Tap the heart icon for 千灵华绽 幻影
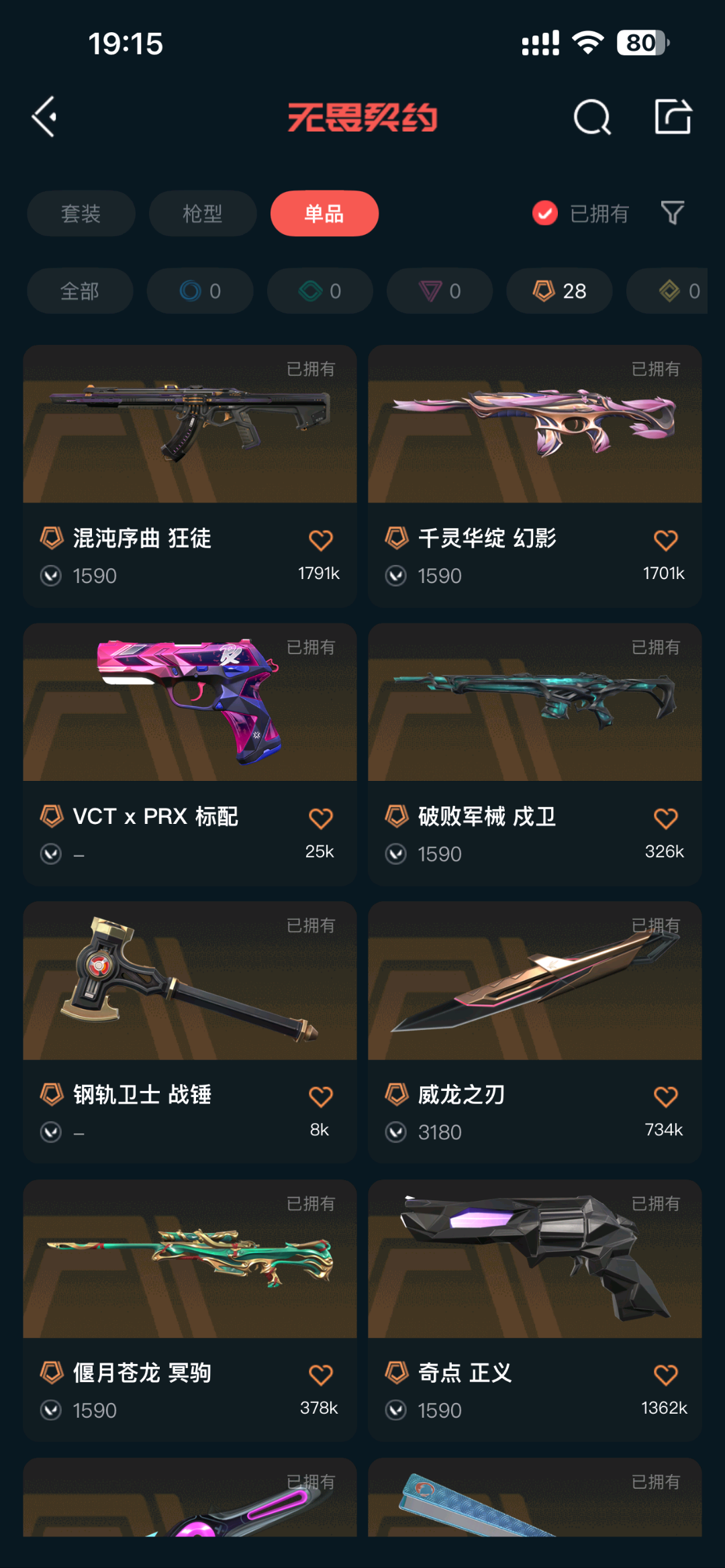Screen dimensions: 725x1568 point(666,540)
